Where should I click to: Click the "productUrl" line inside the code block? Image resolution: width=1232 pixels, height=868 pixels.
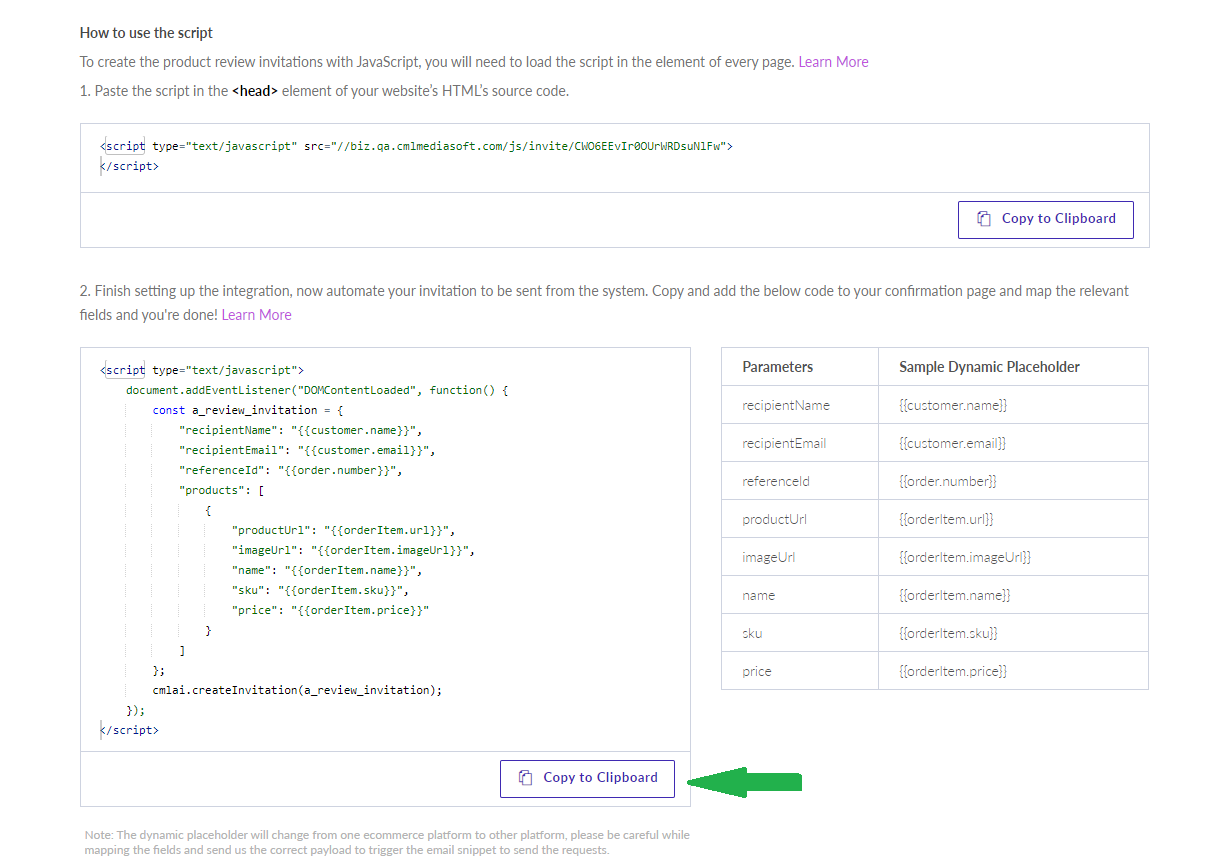point(343,530)
